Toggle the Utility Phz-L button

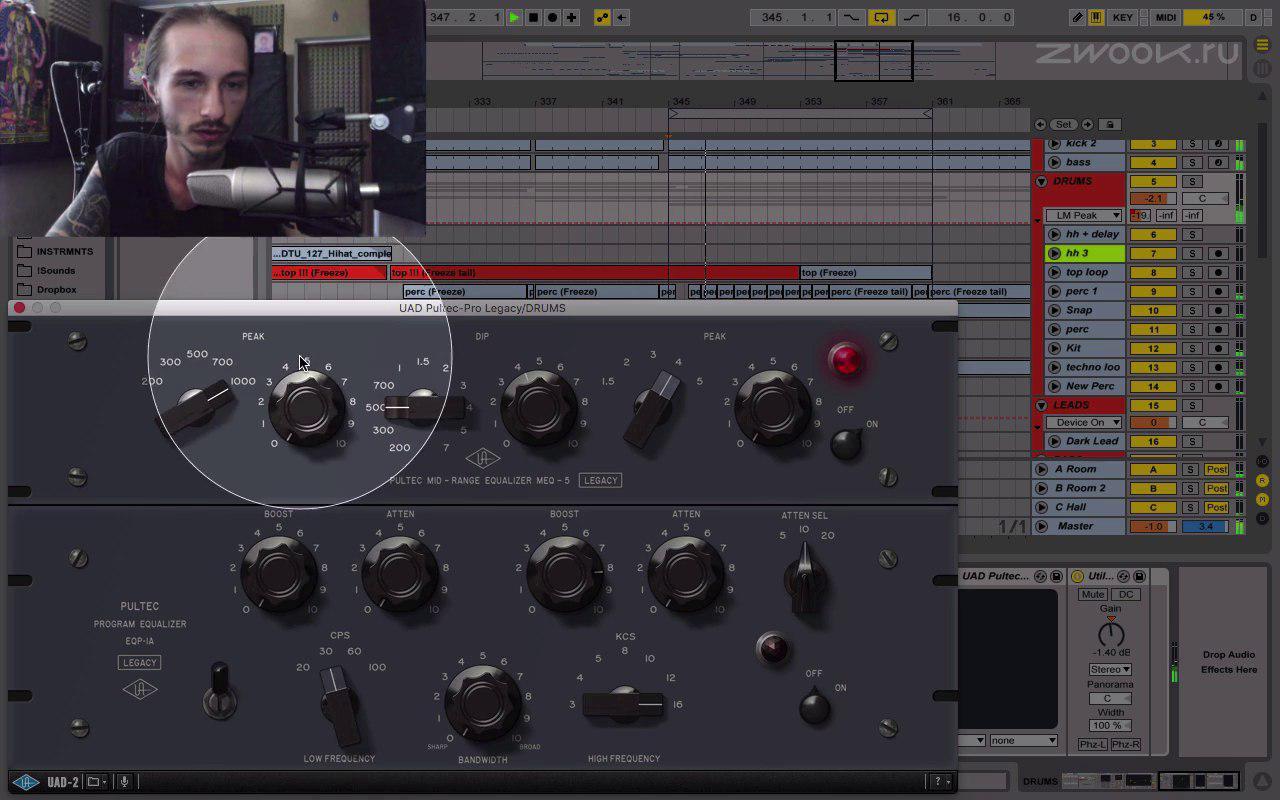[1093, 744]
